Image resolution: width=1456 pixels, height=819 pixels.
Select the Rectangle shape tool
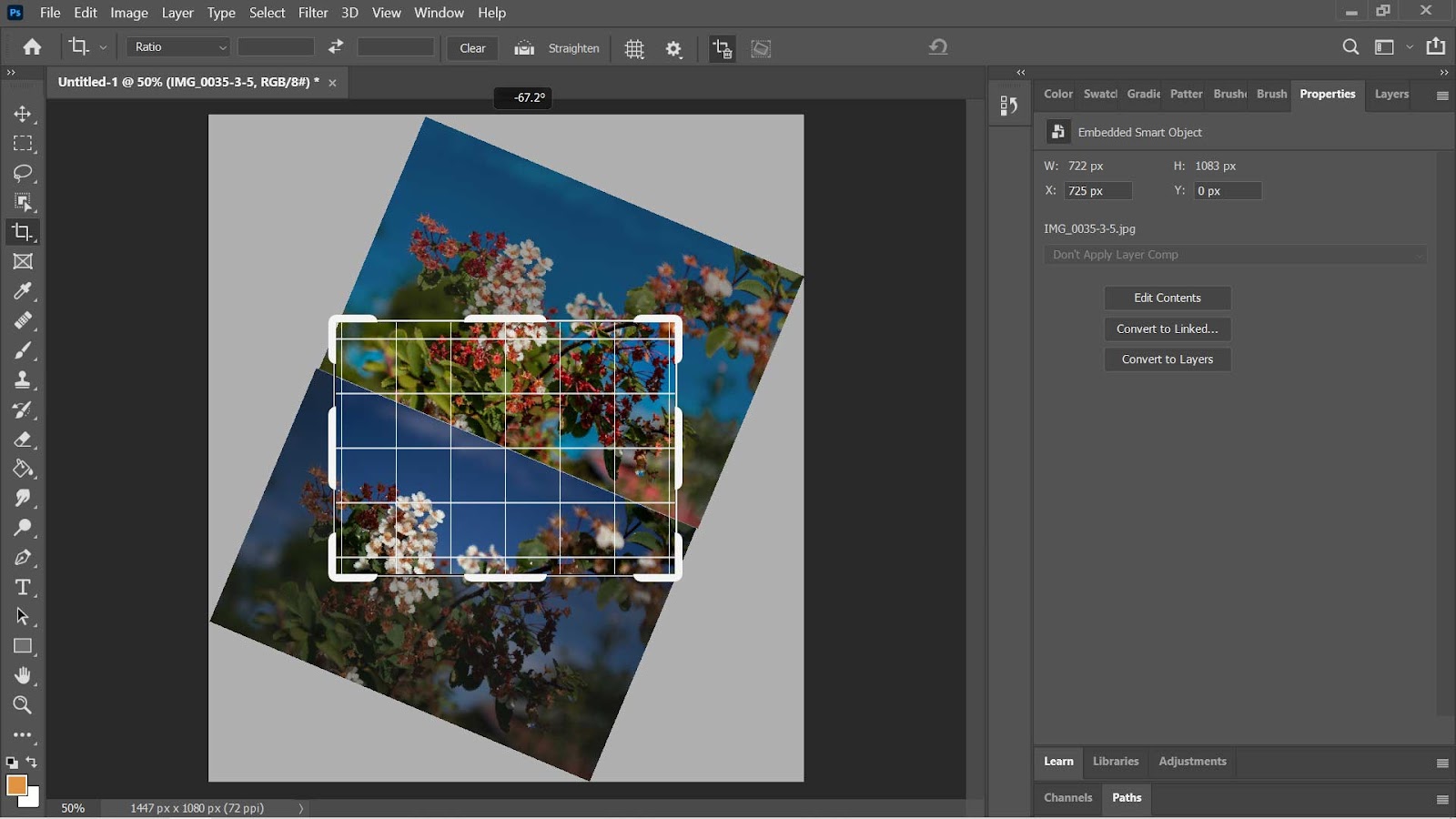coord(23,646)
